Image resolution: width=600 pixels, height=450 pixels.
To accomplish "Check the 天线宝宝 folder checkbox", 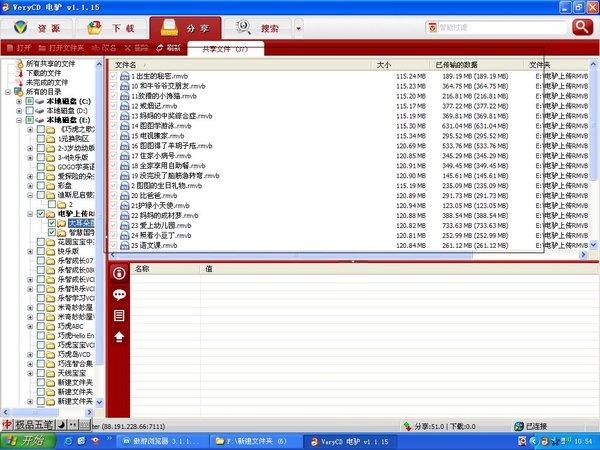I will 41,373.
